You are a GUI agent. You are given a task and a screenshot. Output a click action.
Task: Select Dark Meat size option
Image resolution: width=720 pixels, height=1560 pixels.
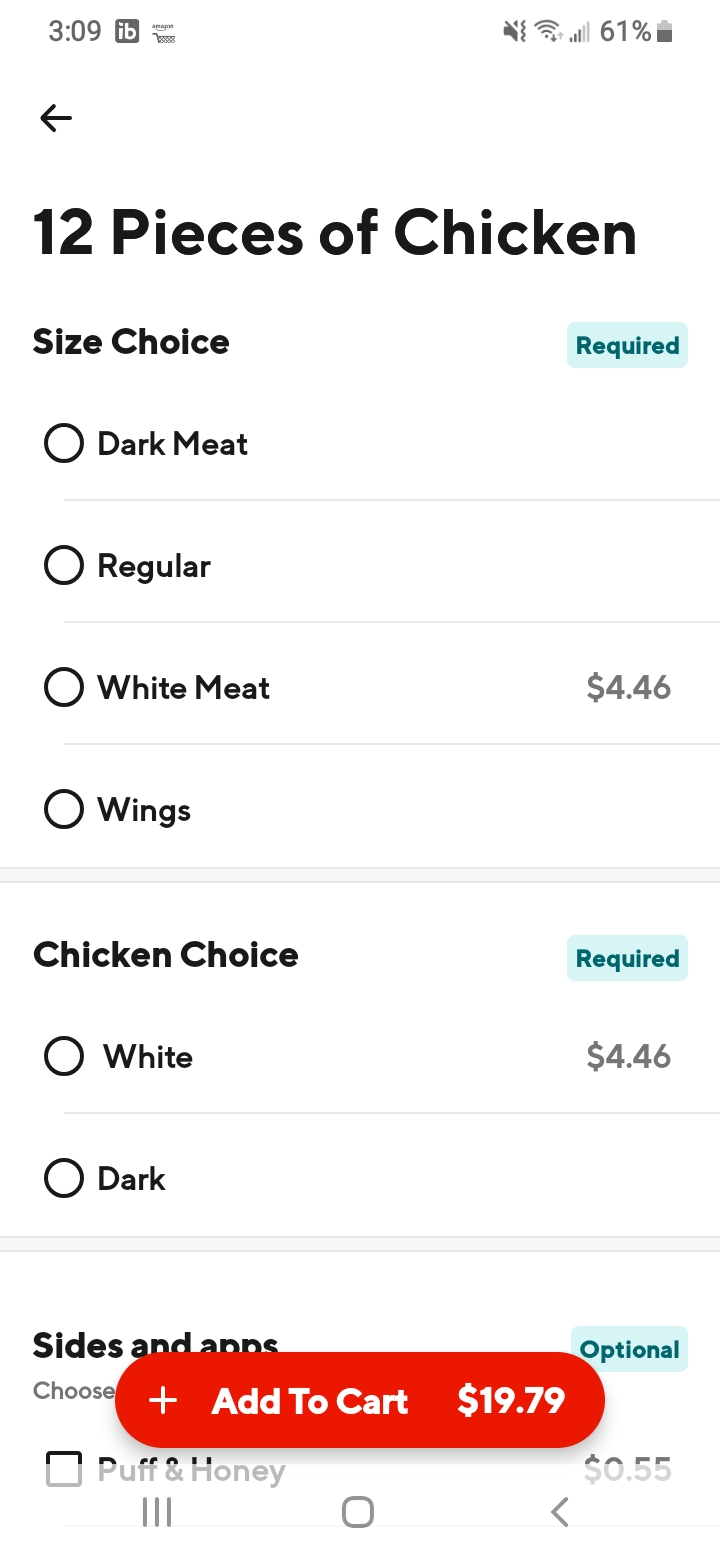tap(64, 443)
